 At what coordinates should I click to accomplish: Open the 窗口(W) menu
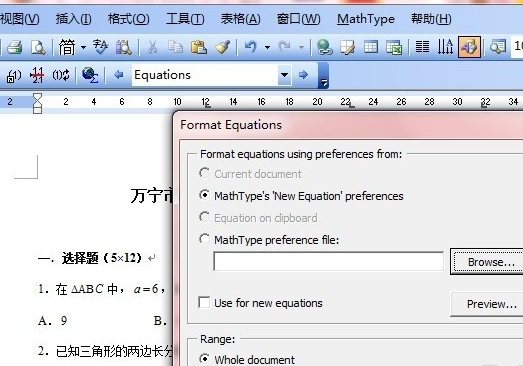tap(299, 19)
